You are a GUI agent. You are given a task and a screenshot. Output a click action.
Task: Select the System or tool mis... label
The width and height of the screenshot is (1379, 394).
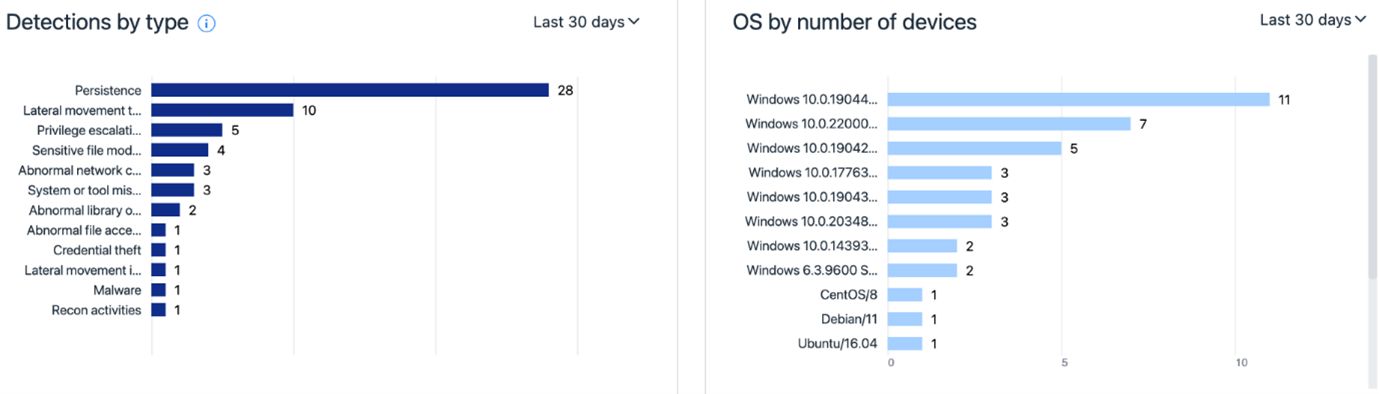tap(85, 190)
